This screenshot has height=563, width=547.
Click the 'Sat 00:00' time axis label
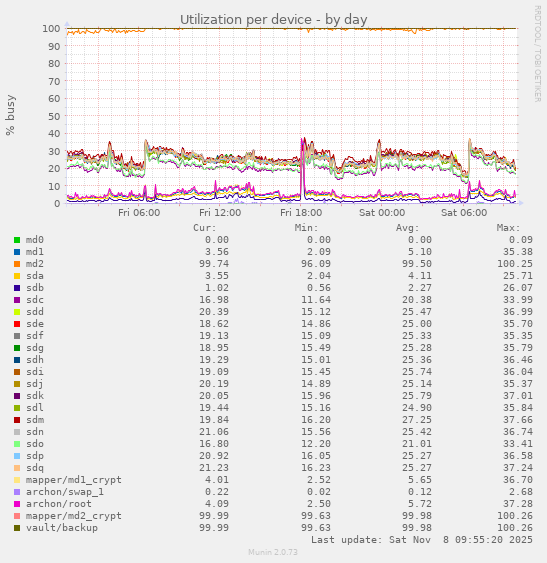(x=382, y=213)
